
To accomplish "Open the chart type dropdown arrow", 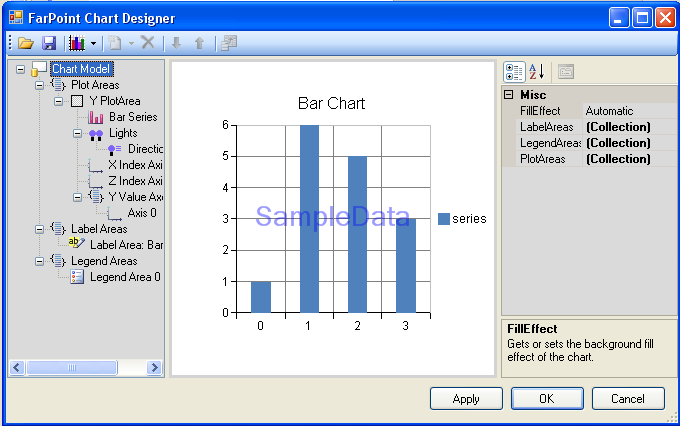I will pyautogui.click(x=93, y=43).
